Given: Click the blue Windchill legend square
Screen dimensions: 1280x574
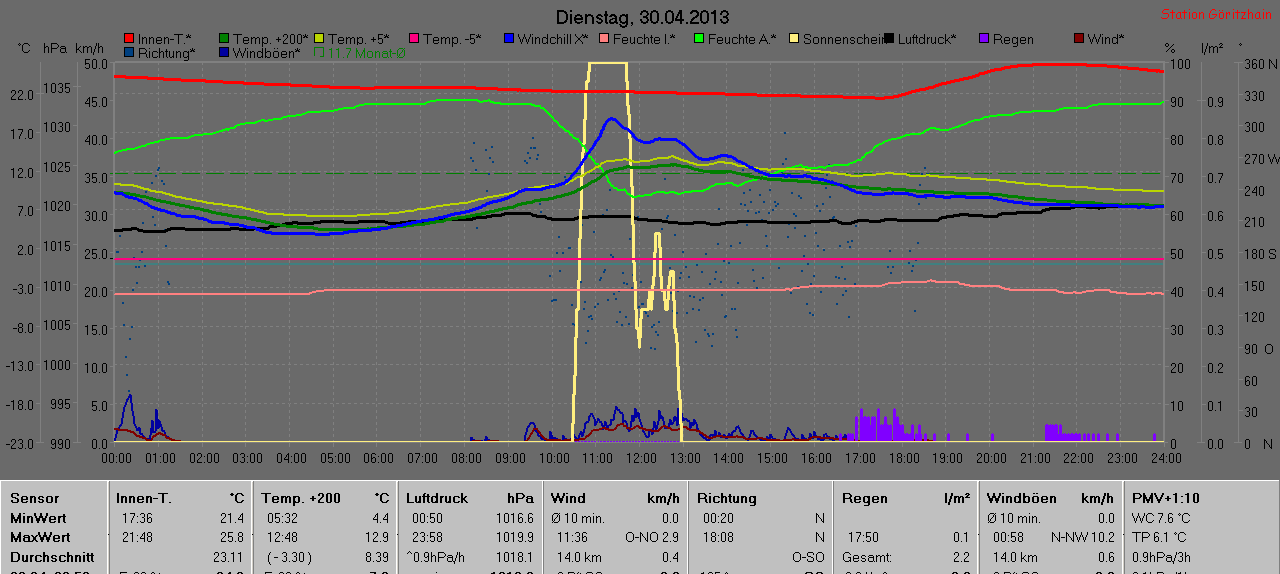Looking at the screenshot, I should 509,39.
